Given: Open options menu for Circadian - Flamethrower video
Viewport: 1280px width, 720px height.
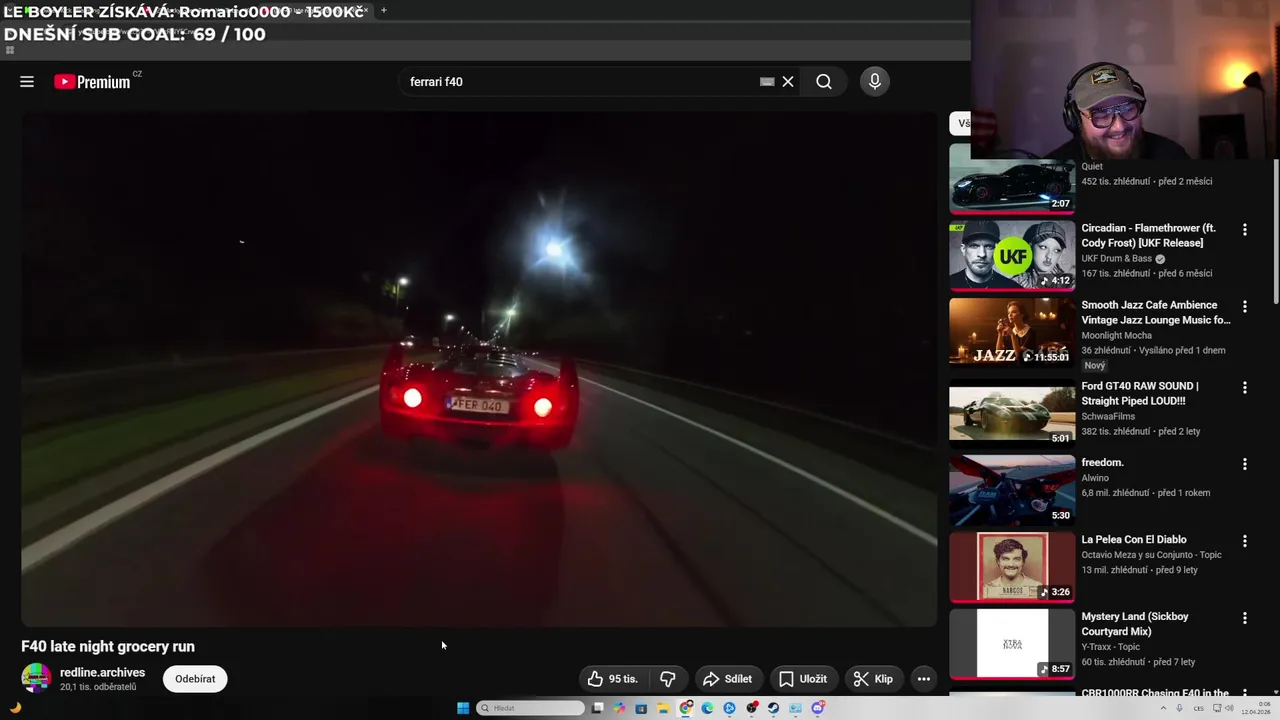Looking at the screenshot, I should [1245, 230].
